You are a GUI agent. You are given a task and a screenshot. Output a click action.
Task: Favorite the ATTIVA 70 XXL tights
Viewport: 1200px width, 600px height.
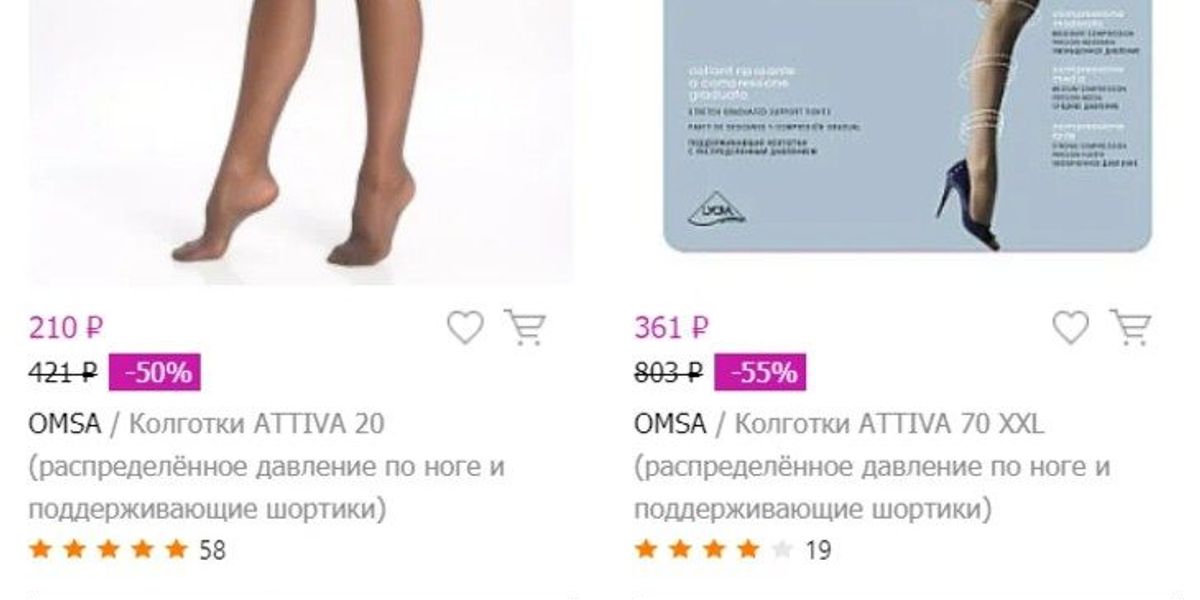coord(1071,327)
